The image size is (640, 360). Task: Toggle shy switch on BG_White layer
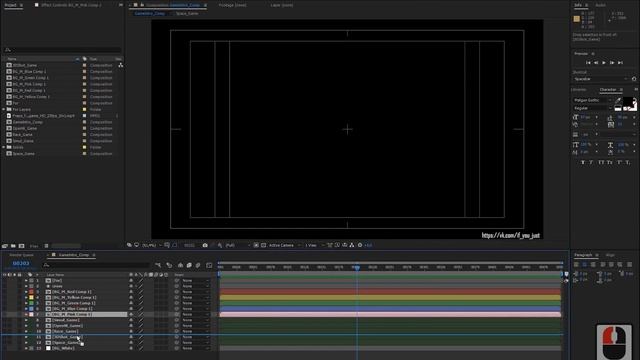(131, 349)
